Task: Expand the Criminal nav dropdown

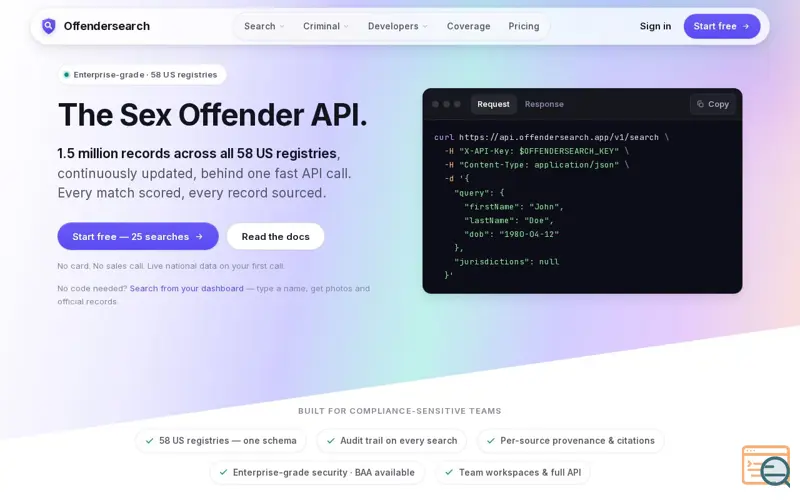Action: (326, 26)
